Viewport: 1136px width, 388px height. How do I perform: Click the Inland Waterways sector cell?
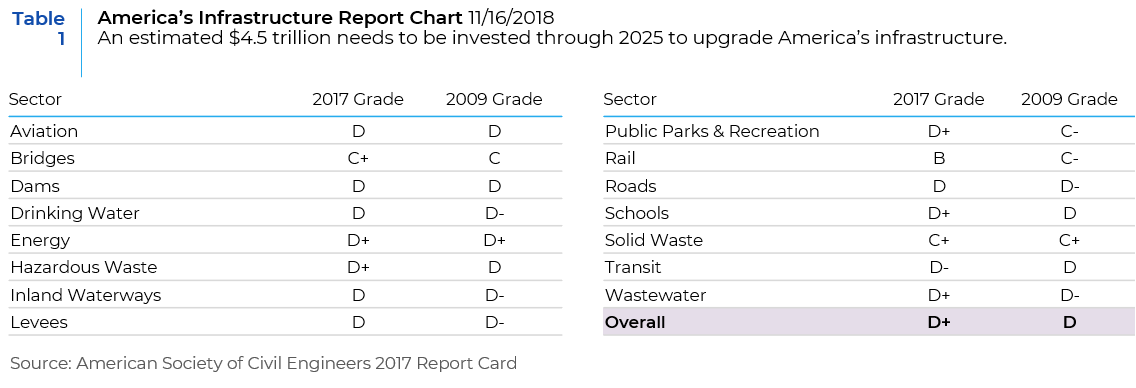[x=85, y=295]
